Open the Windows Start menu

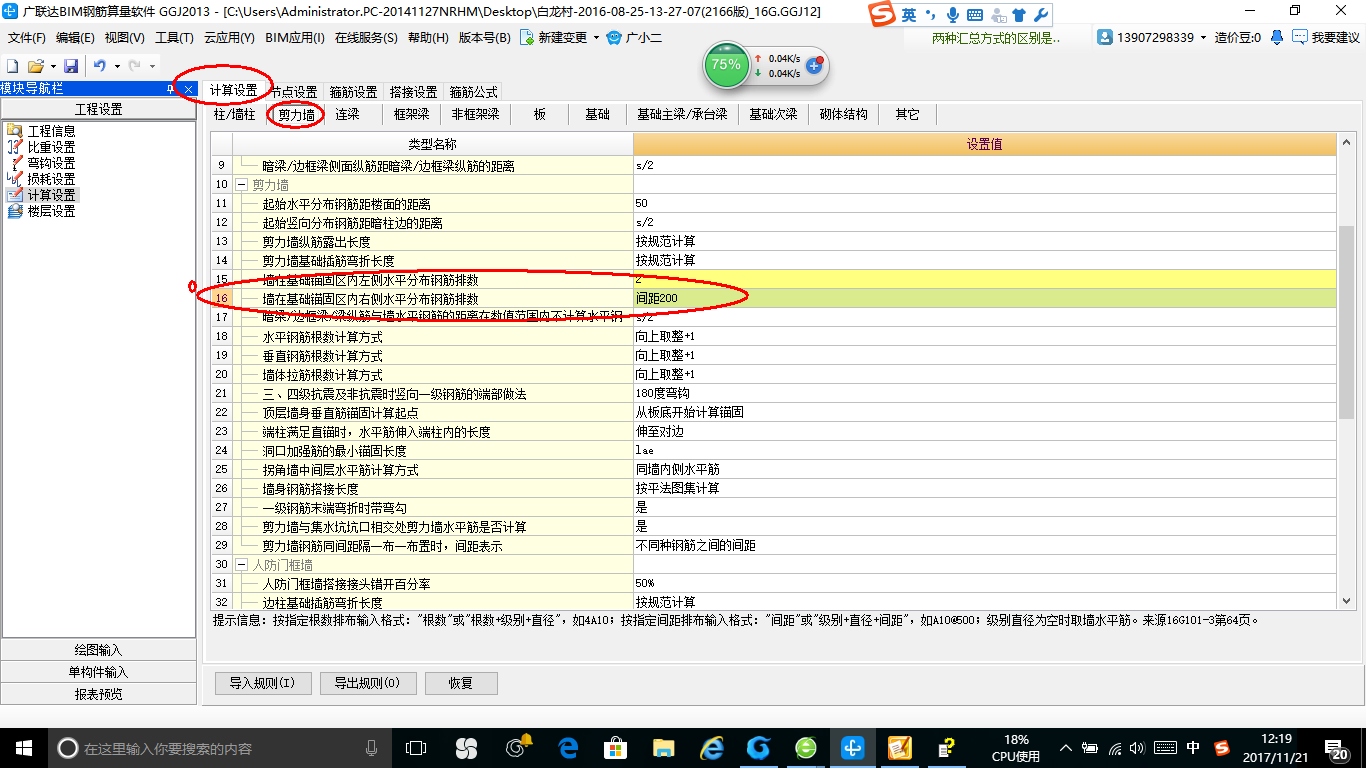tap(23, 747)
